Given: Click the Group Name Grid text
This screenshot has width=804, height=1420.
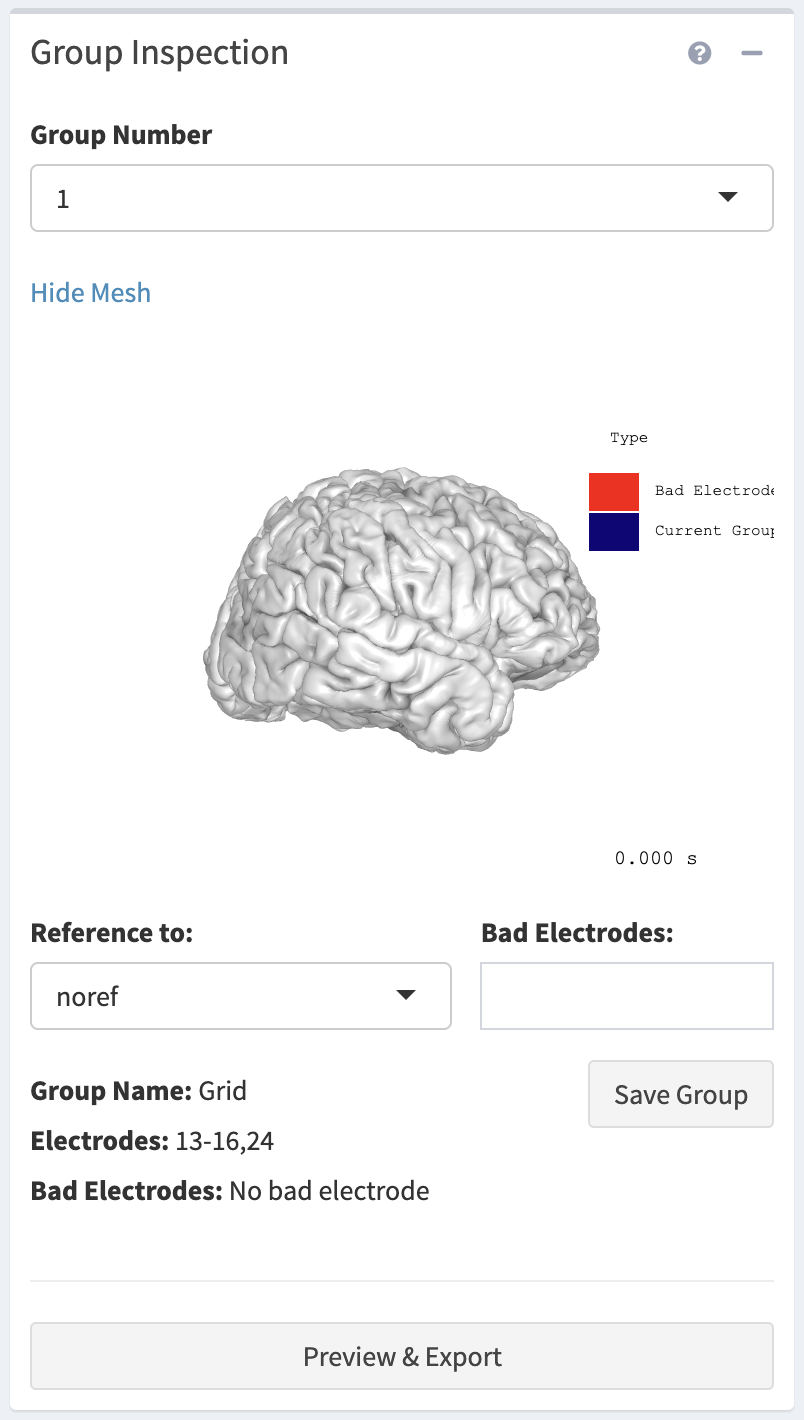Looking at the screenshot, I should click(x=139, y=1090).
